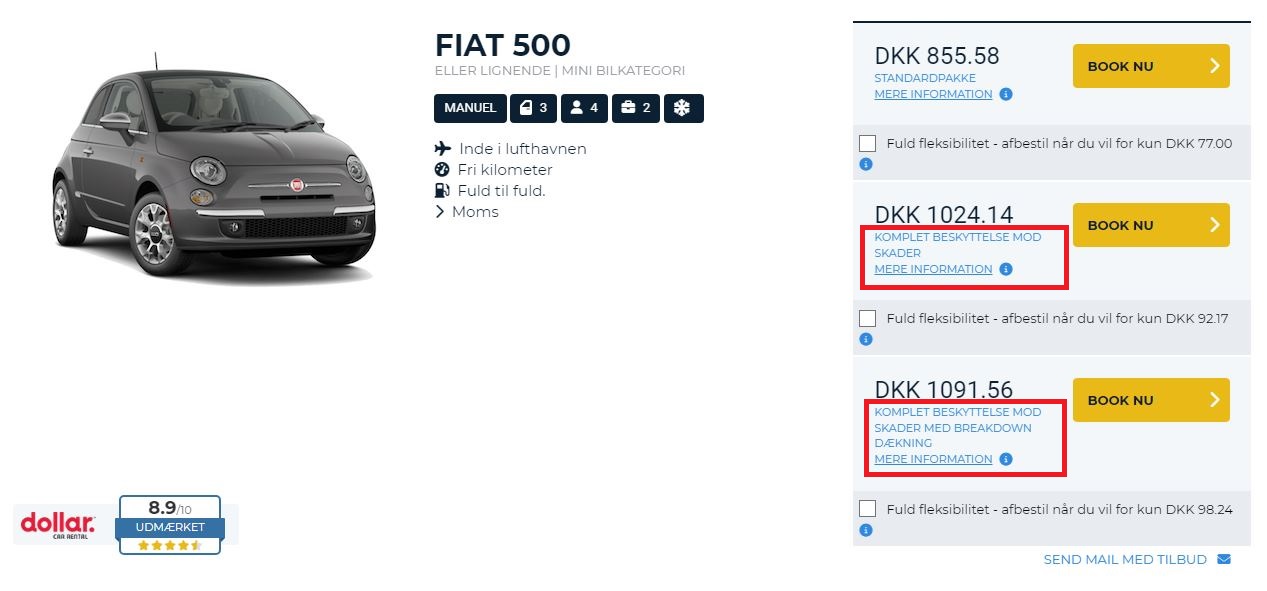
Task: Tick full flexibility checkbox for DKK 92.17
Action: [x=867, y=319]
